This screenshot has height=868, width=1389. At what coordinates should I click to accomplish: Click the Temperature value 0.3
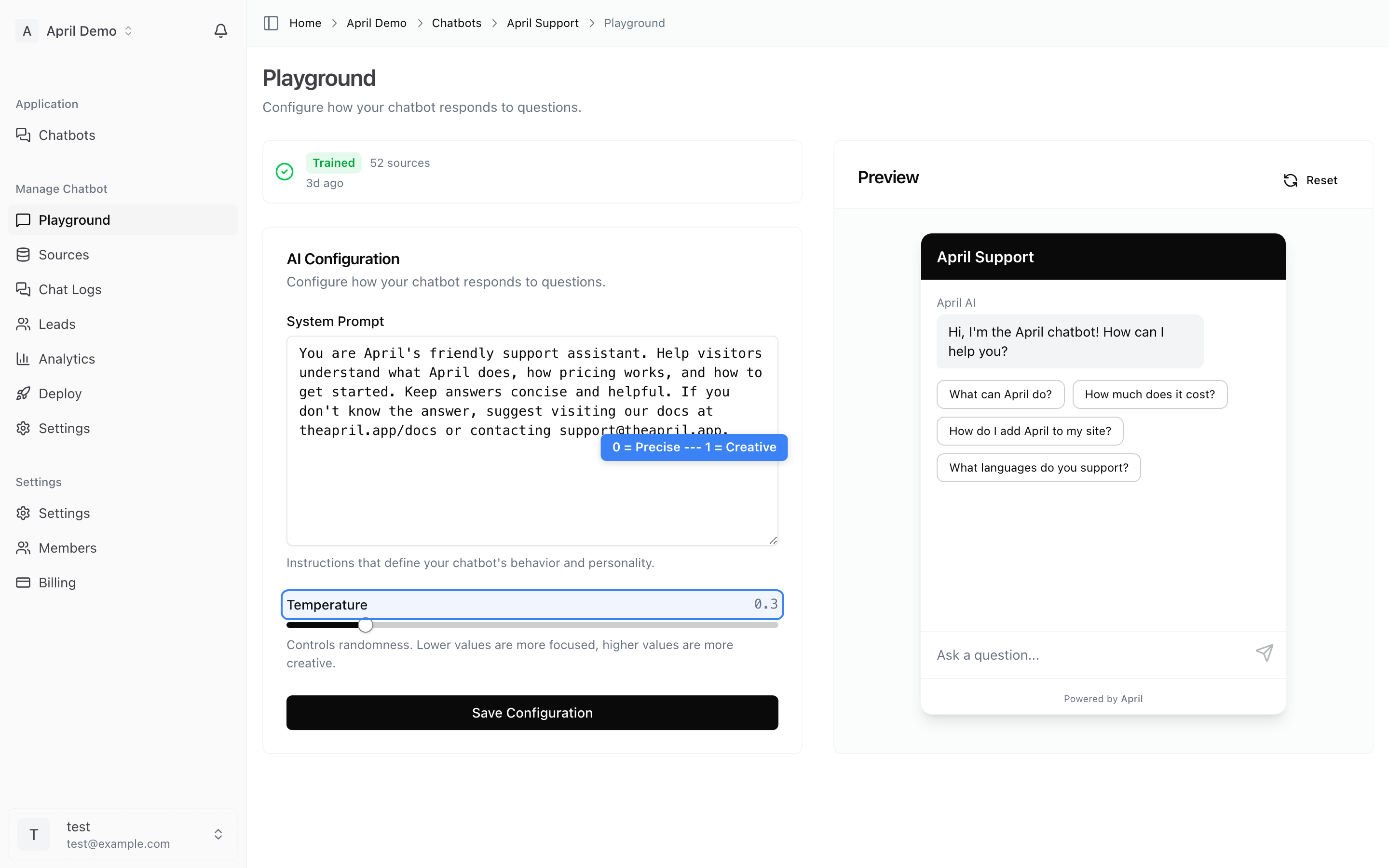point(766,604)
